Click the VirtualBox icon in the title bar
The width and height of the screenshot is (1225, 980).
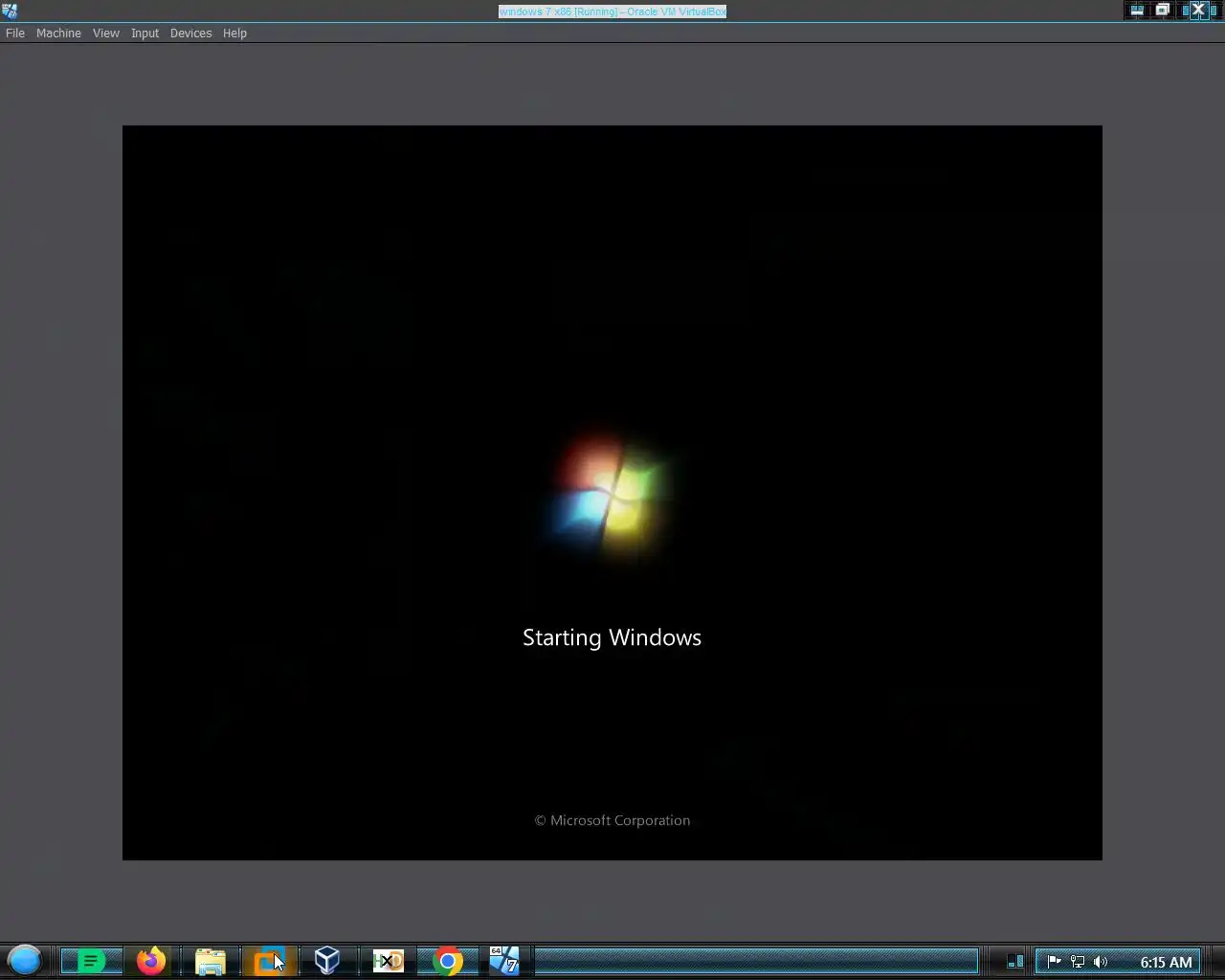tap(10, 11)
